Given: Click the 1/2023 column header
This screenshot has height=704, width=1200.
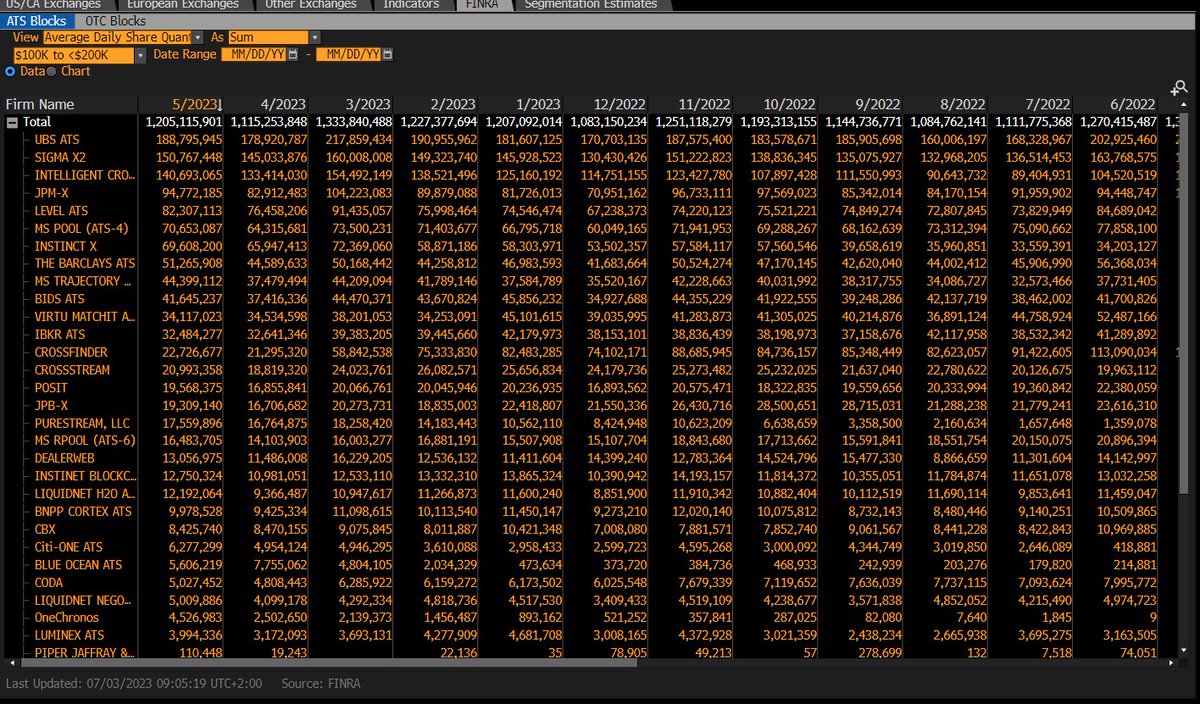Looking at the screenshot, I should point(521,104).
